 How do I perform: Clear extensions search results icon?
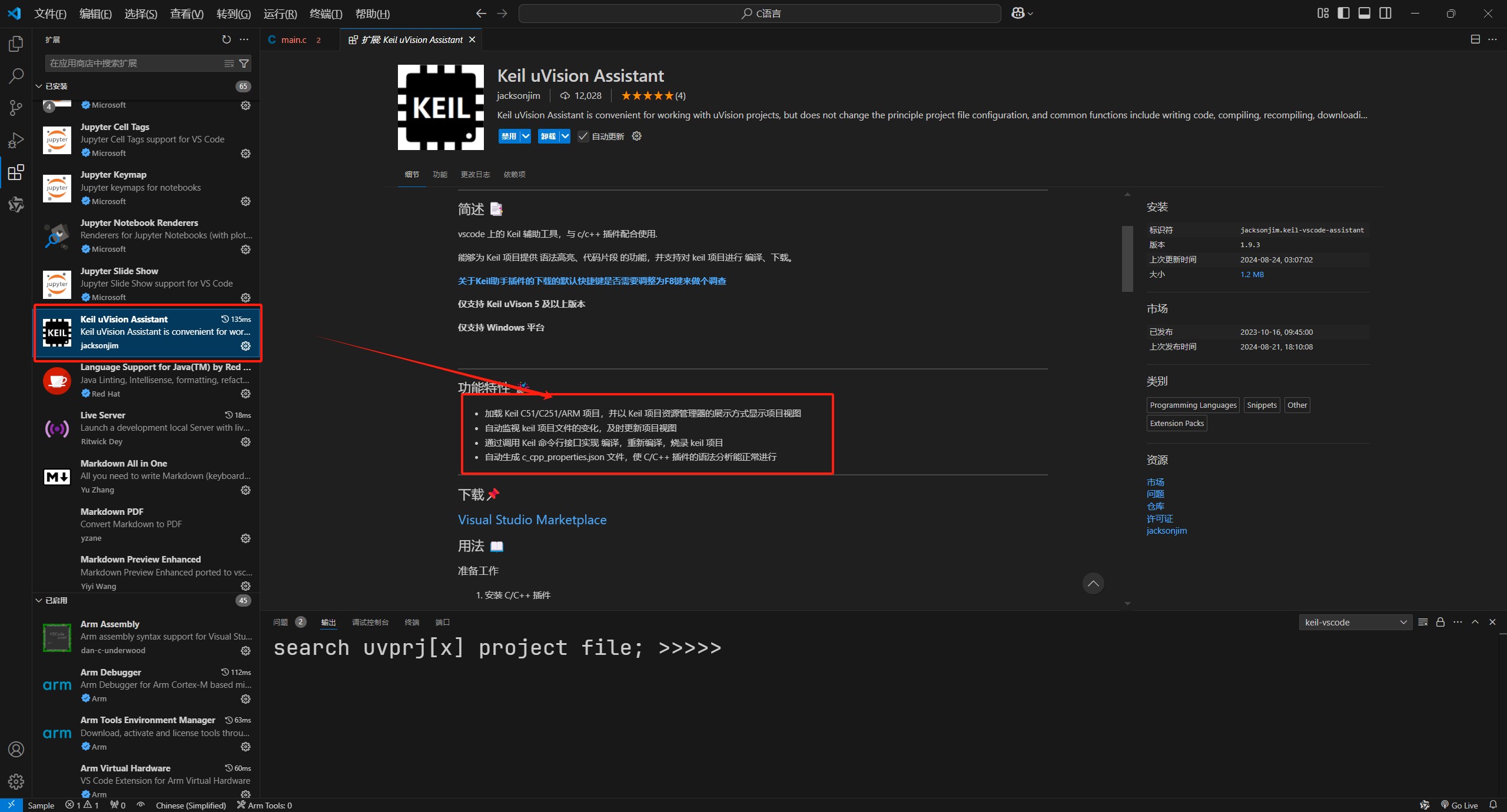(229, 64)
